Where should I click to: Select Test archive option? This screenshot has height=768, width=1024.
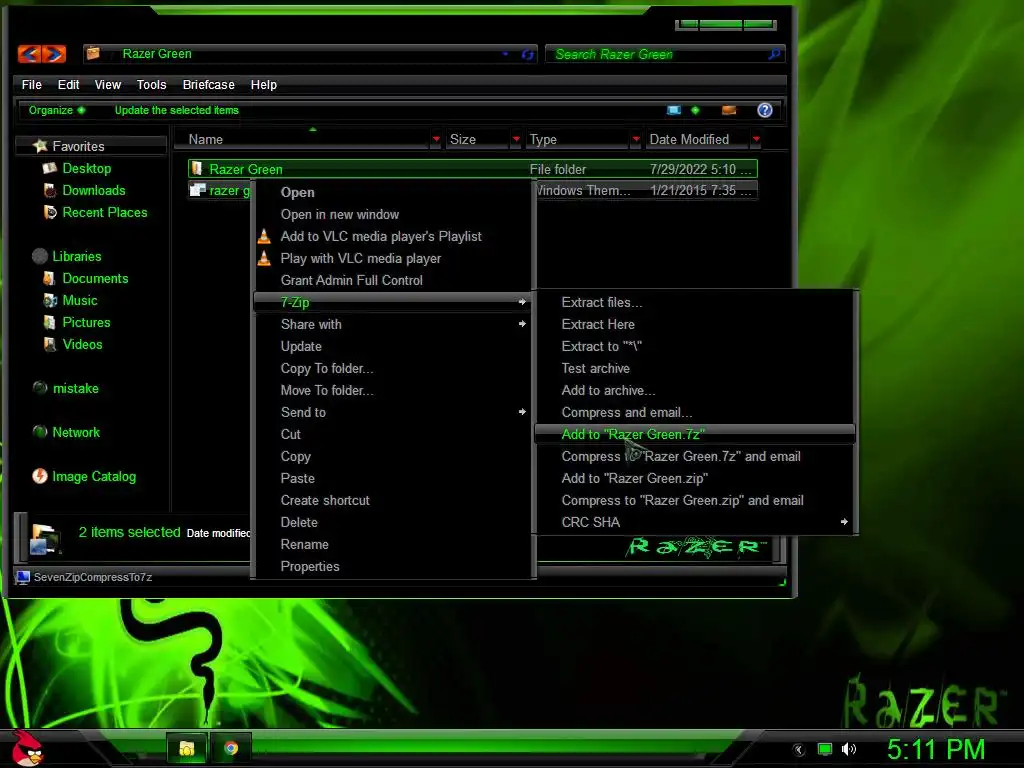tap(695, 368)
